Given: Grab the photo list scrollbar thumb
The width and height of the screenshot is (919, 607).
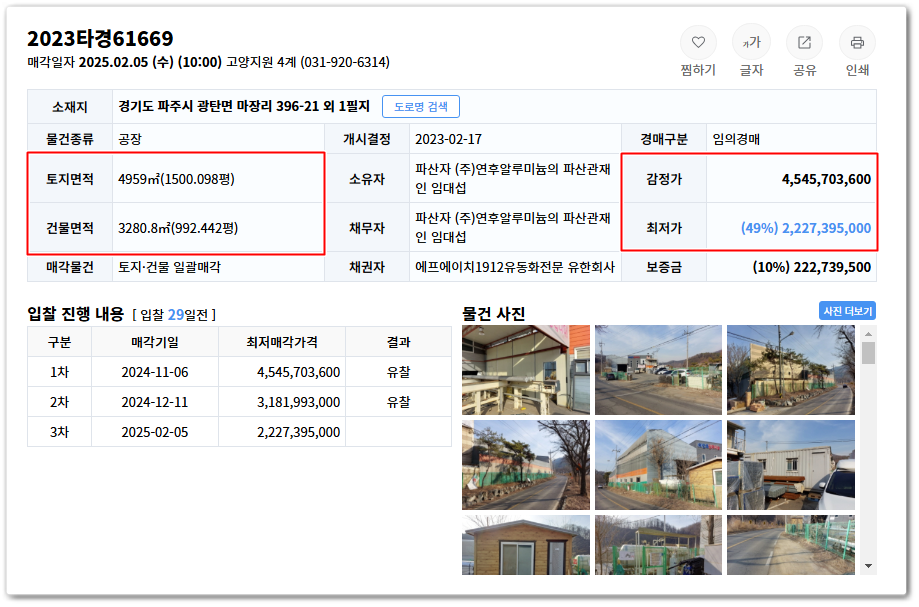Looking at the screenshot, I should [x=868, y=353].
